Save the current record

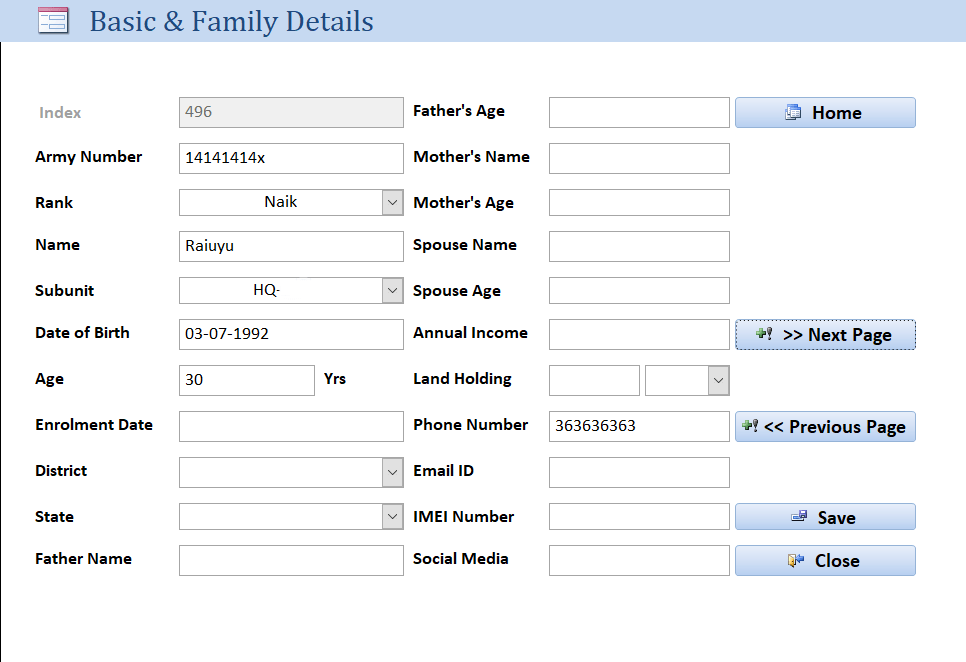click(825, 517)
